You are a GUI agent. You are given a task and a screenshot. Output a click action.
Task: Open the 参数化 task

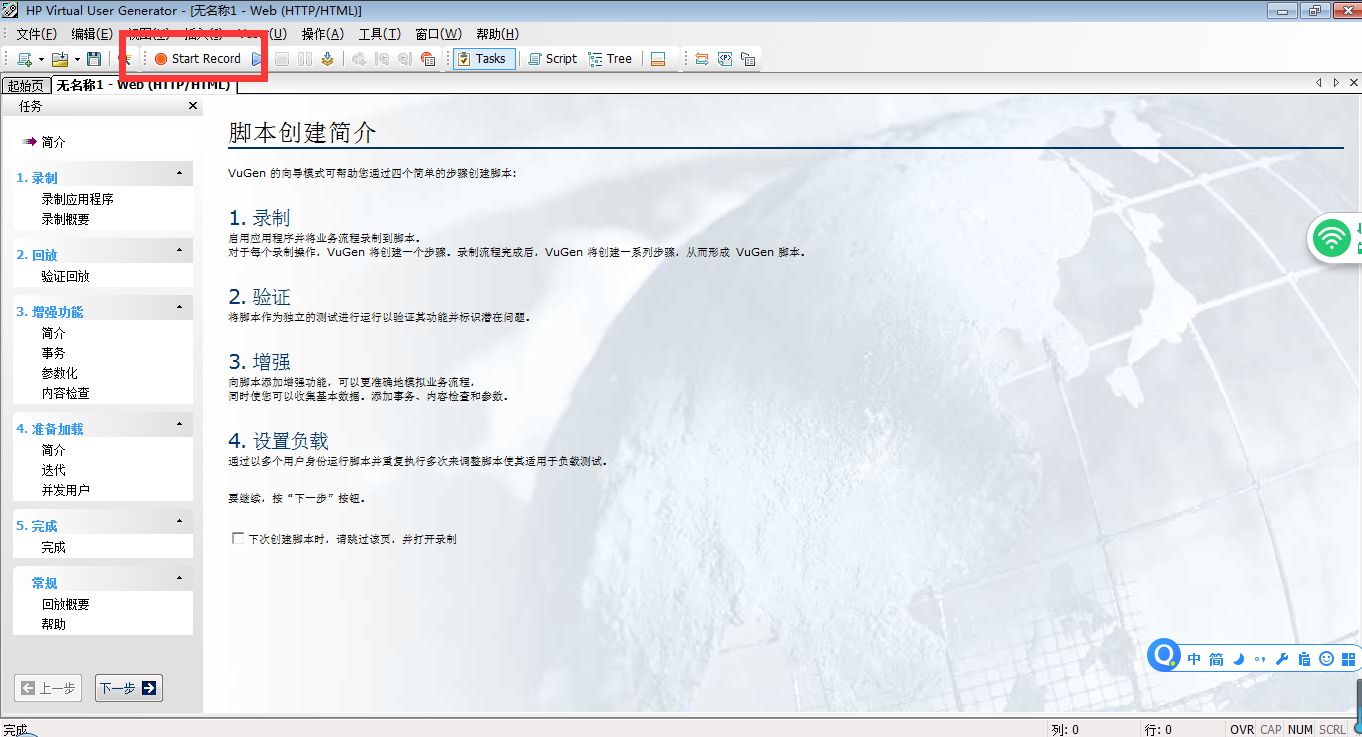(x=60, y=373)
